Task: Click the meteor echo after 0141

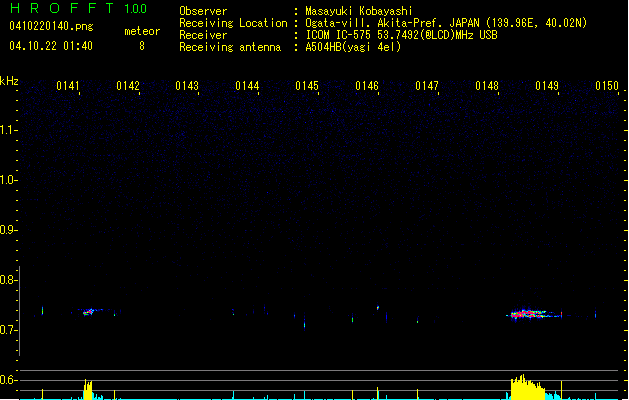Action: click(89, 312)
